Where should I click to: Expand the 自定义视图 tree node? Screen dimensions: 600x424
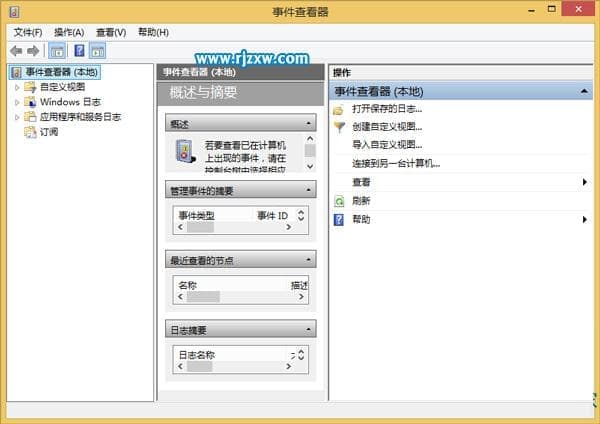point(17,87)
